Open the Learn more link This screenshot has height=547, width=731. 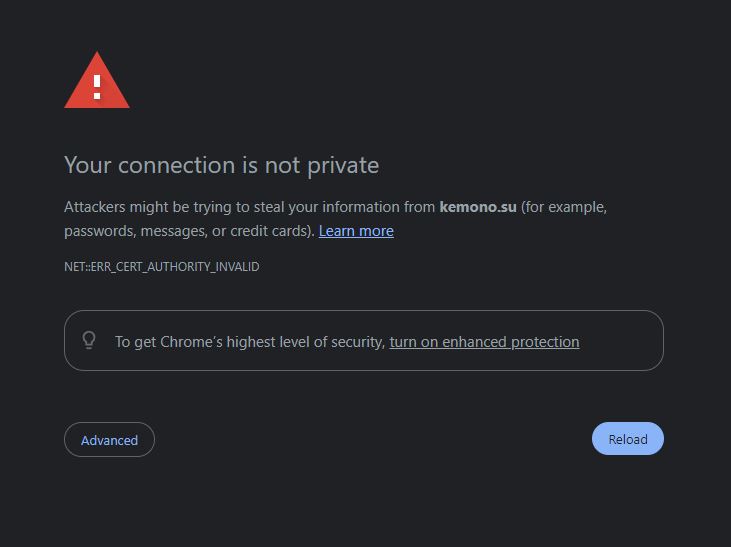point(356,231)
